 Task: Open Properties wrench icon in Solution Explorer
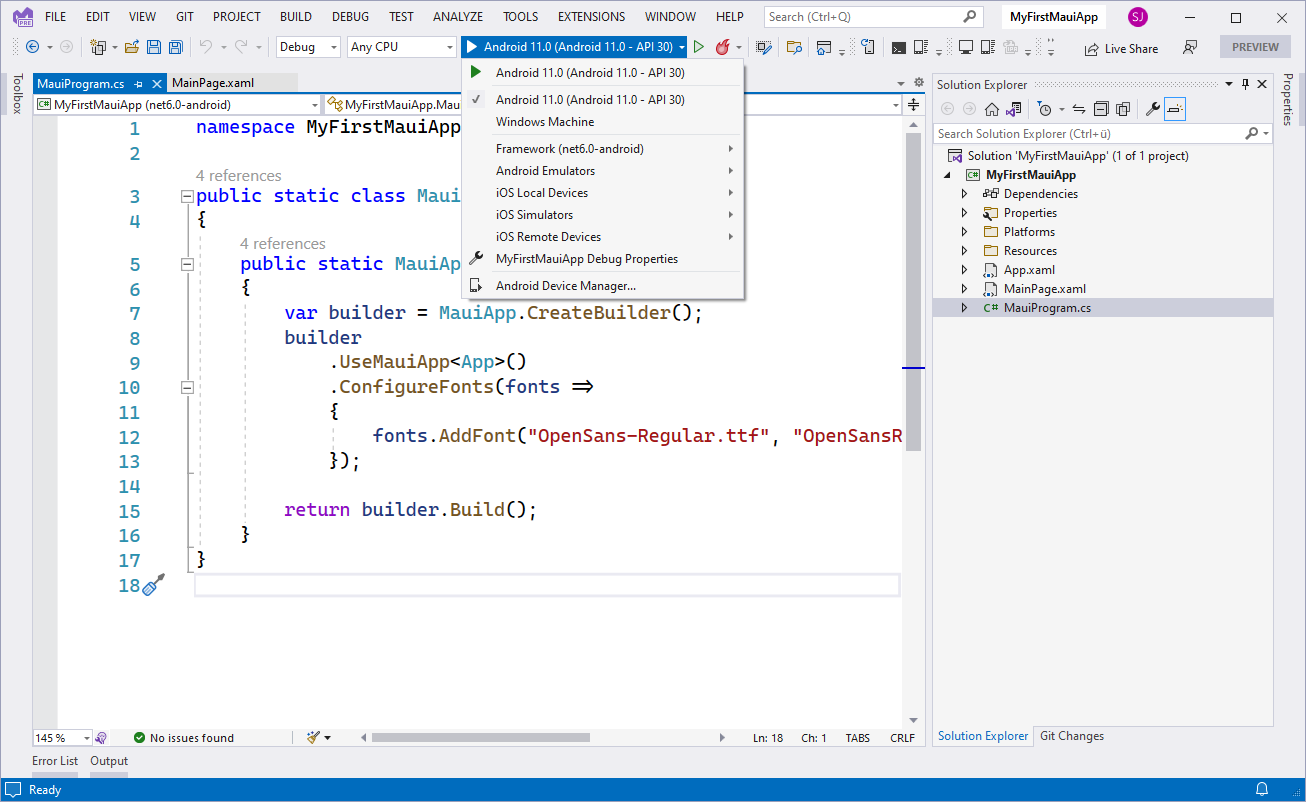click(x=1152, y=109)
